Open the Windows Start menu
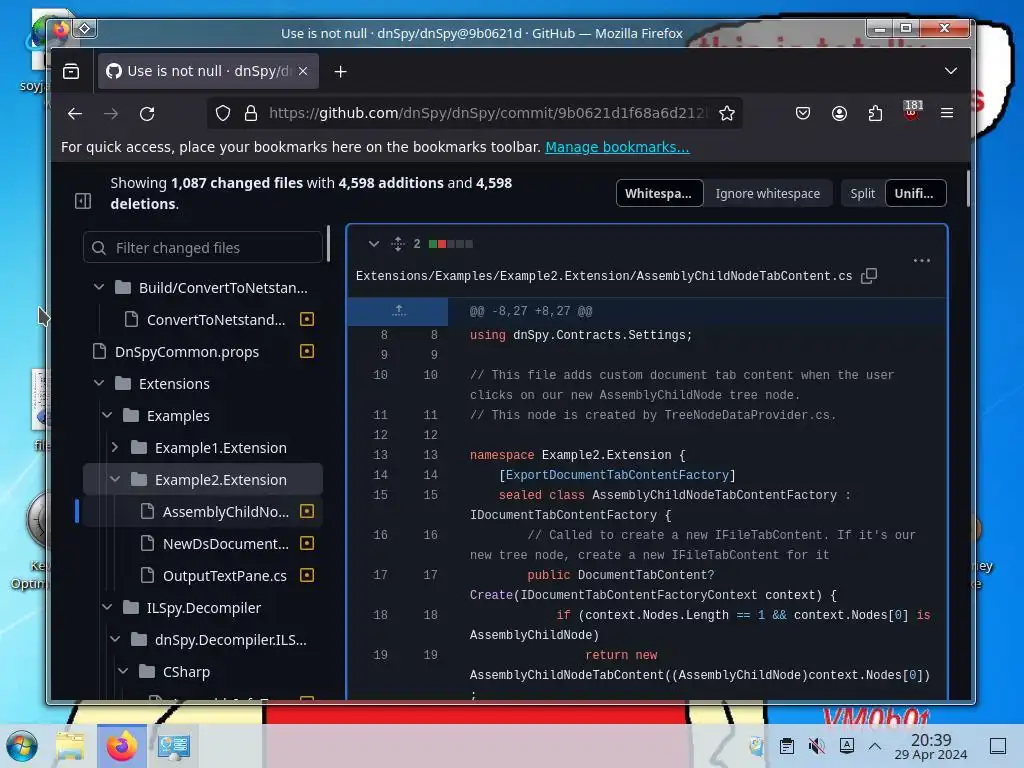Screen dimensions: 1024x768 click(x=22, y=746)
